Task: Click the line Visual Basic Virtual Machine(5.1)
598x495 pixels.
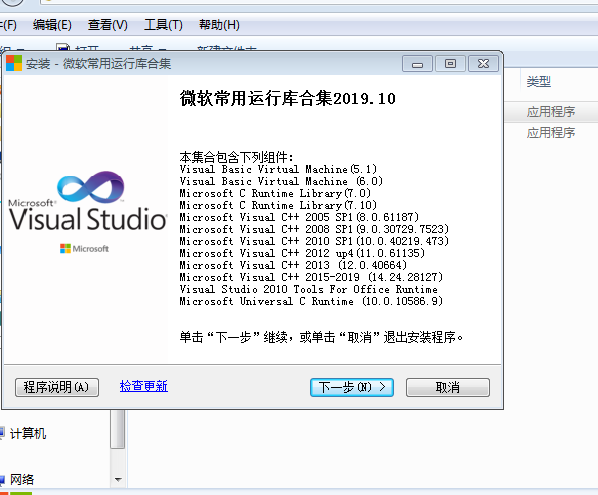Action: [x=278, y=169]
